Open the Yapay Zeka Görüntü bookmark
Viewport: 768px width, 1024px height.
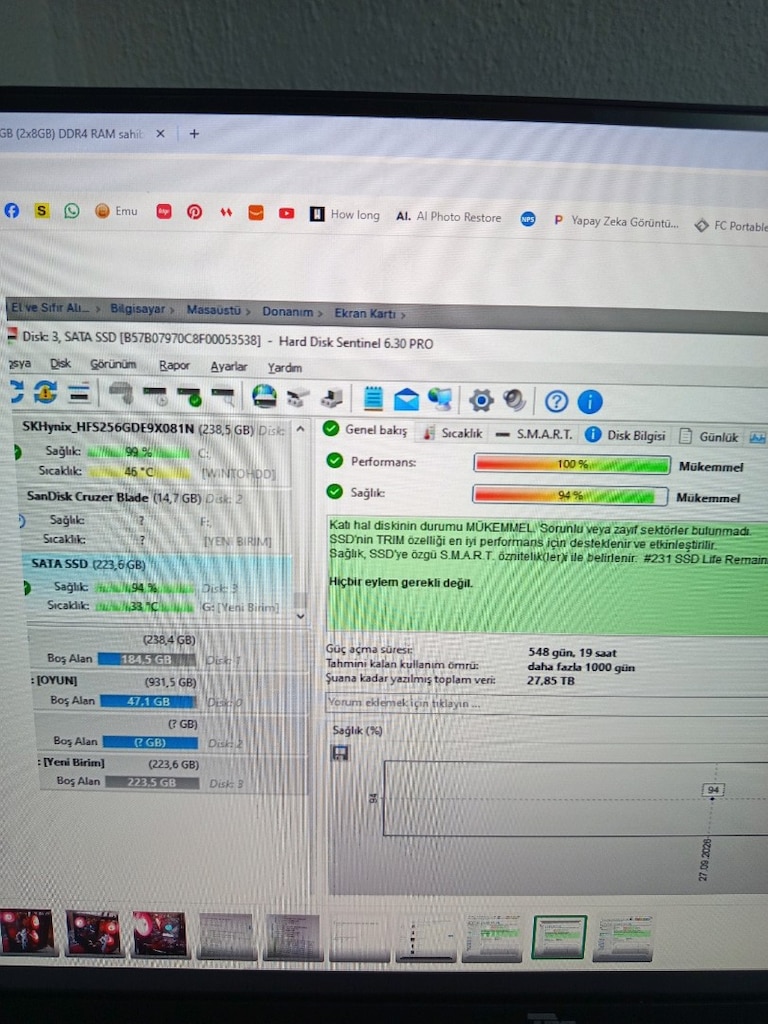[616, 221]
